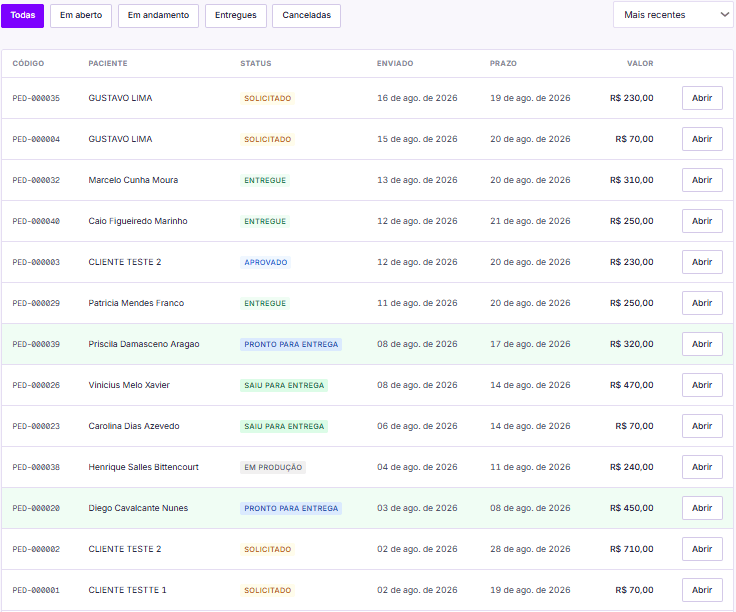This screenshot has height=612, width=736.
Task: Click the APROVADO status badge
Action: 266,262
